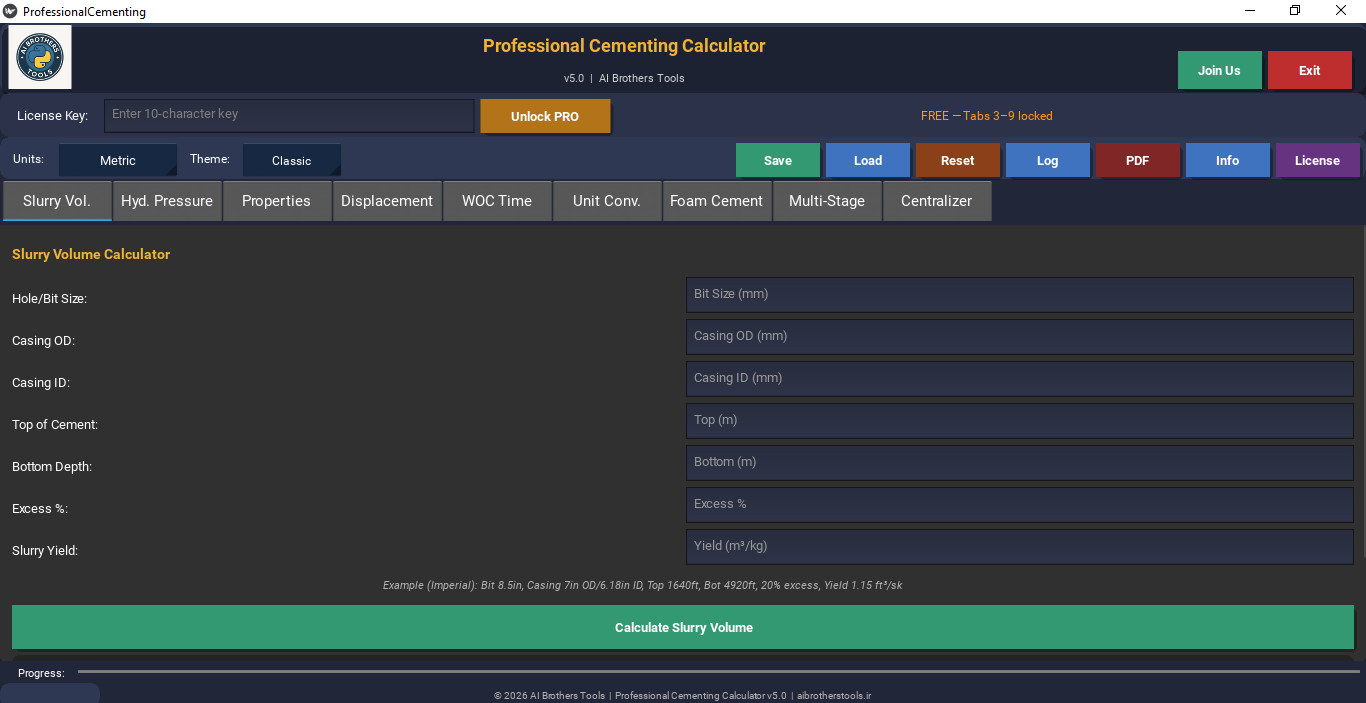Restore down the ProfessionalCementing window
Image resolution: width=1366 pixels, height=703 pixels.
click(1295, 11)
